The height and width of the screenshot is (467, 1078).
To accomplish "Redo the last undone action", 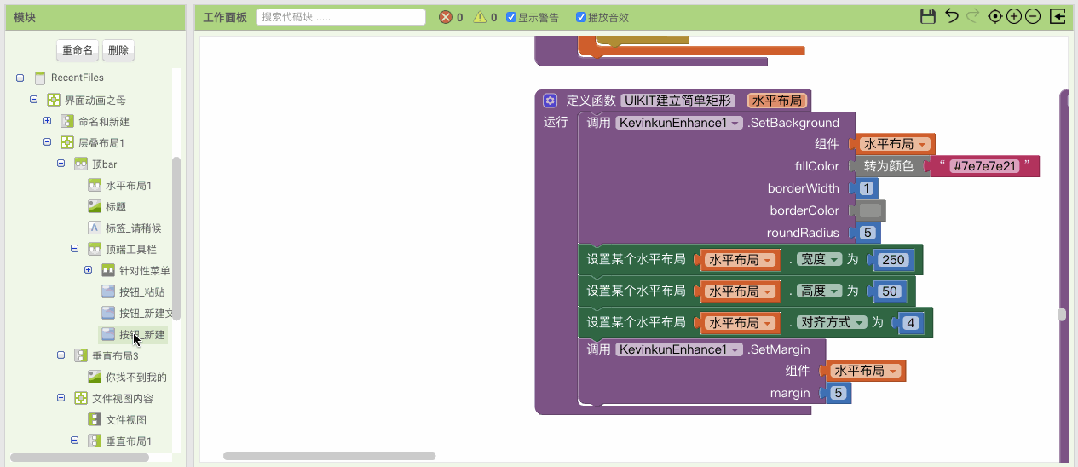I will (972, 17).
